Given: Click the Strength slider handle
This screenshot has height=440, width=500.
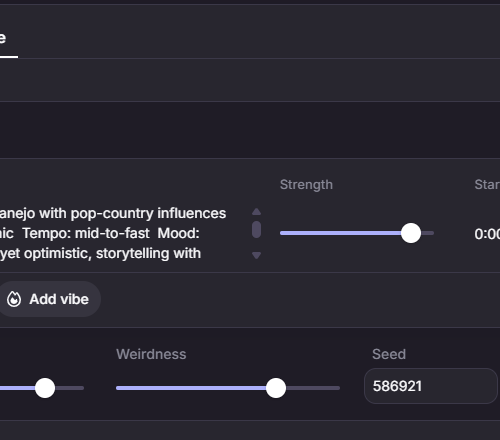Looking at the screenshot, I should [411, 233].
